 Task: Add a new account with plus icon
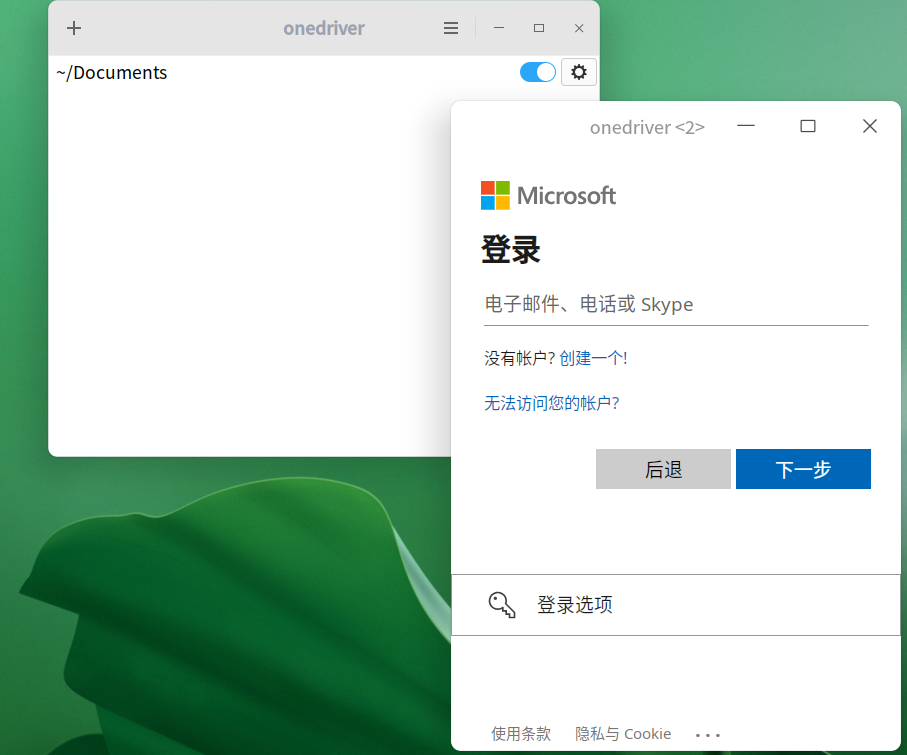click(74, 28)
